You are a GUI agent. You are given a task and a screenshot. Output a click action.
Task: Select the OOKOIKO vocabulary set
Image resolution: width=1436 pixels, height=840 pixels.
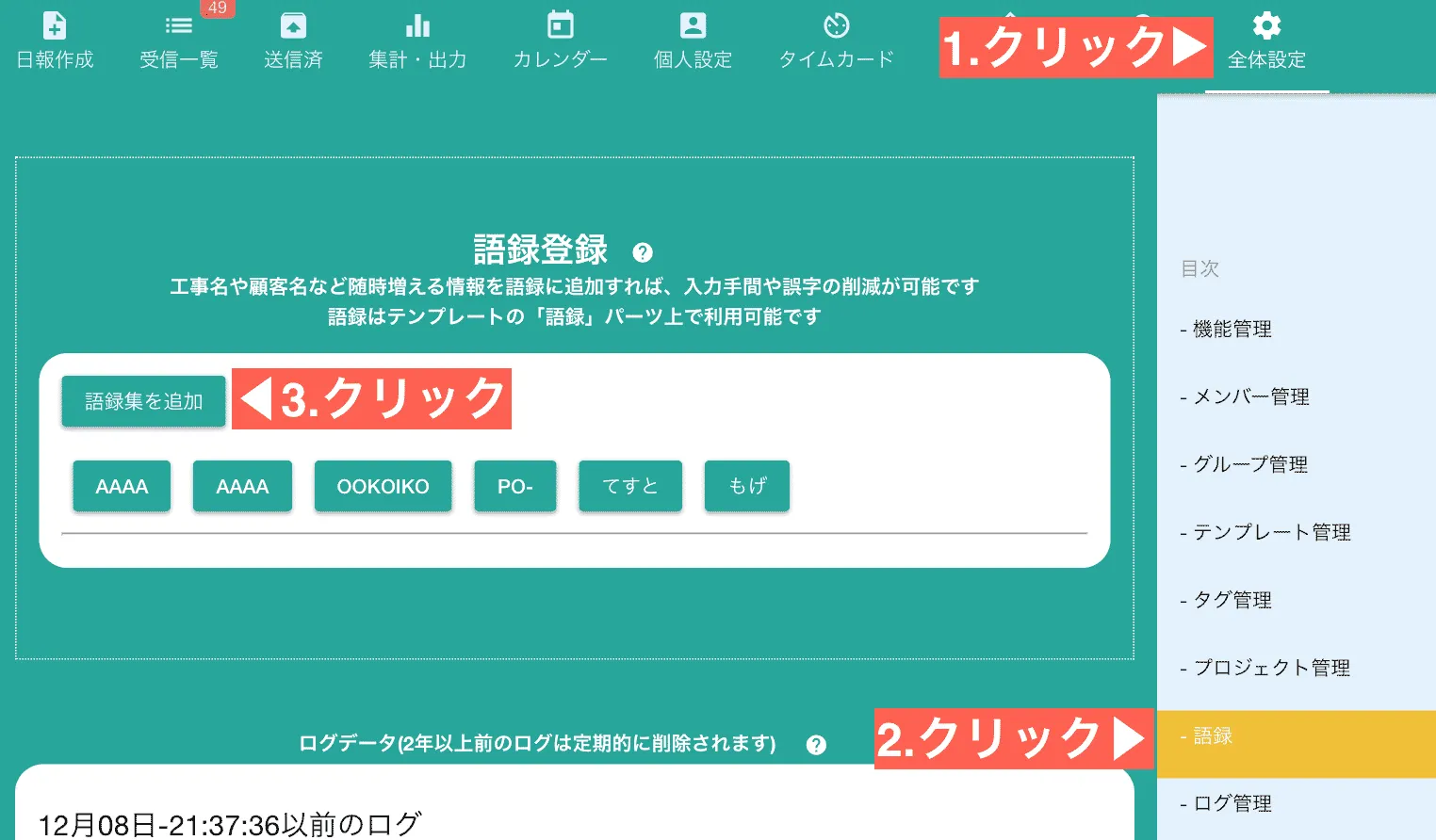coord(383,486)
